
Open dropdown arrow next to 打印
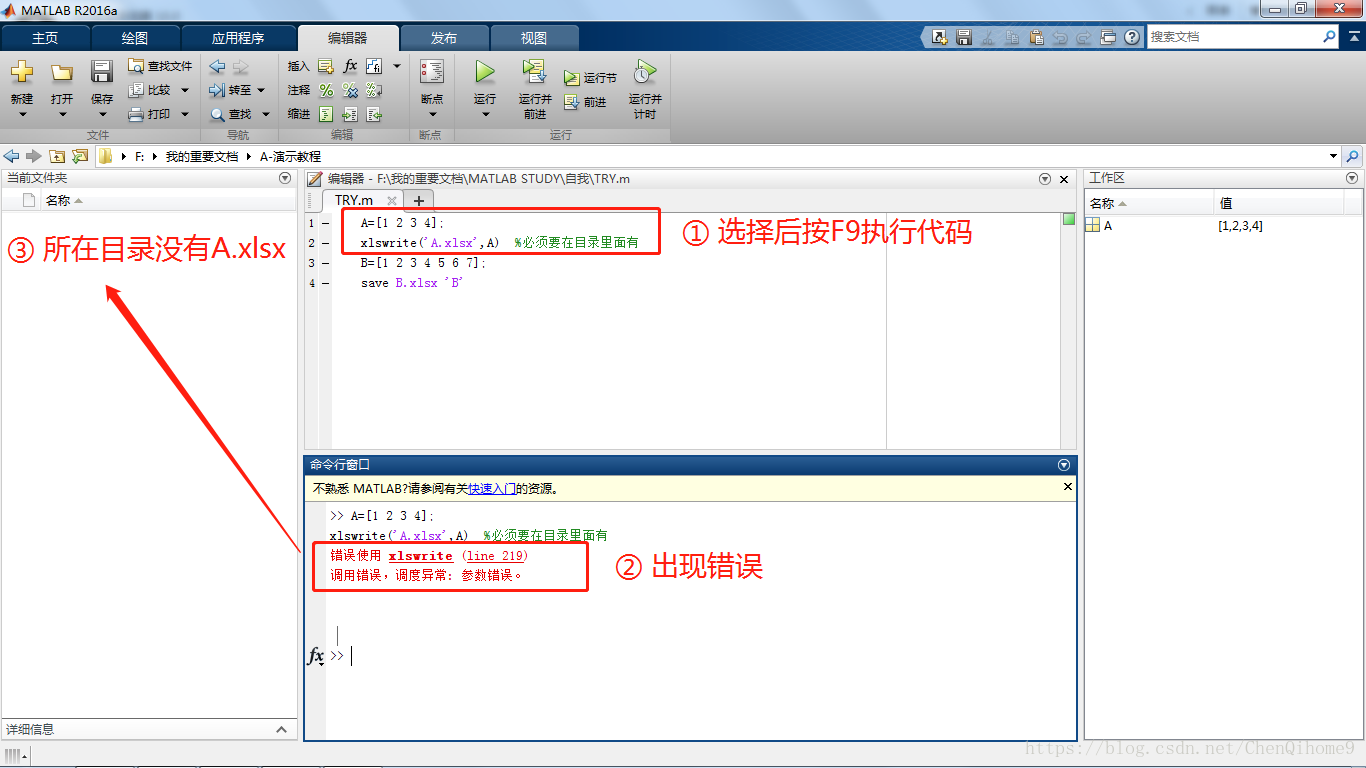tap(185, 114)
